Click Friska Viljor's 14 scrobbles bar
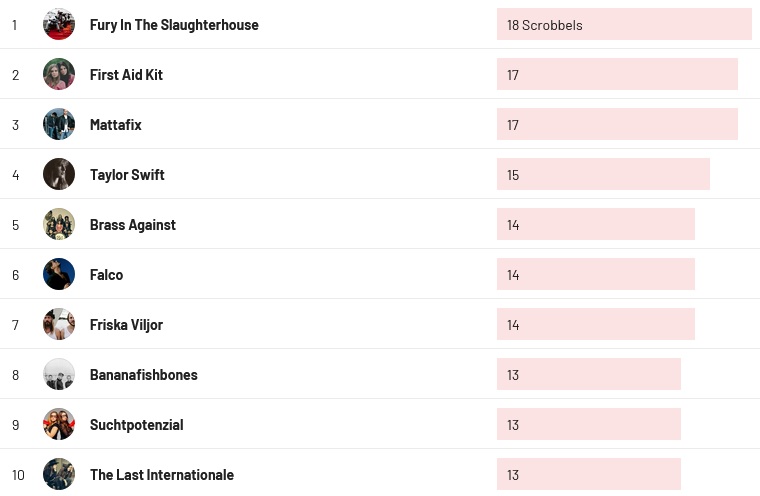This screenshot has width=760, height=496. [595, 324]
